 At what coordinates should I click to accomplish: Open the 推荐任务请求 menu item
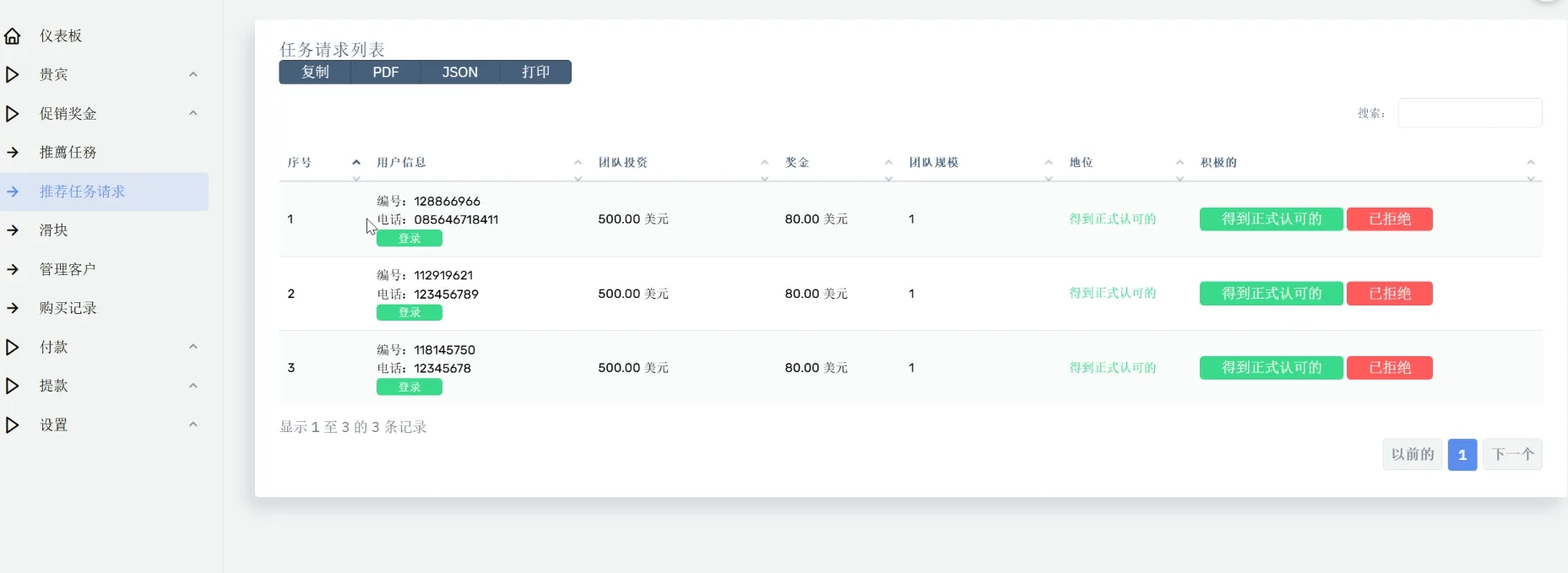pyautogui.click(x=82, y=192)
